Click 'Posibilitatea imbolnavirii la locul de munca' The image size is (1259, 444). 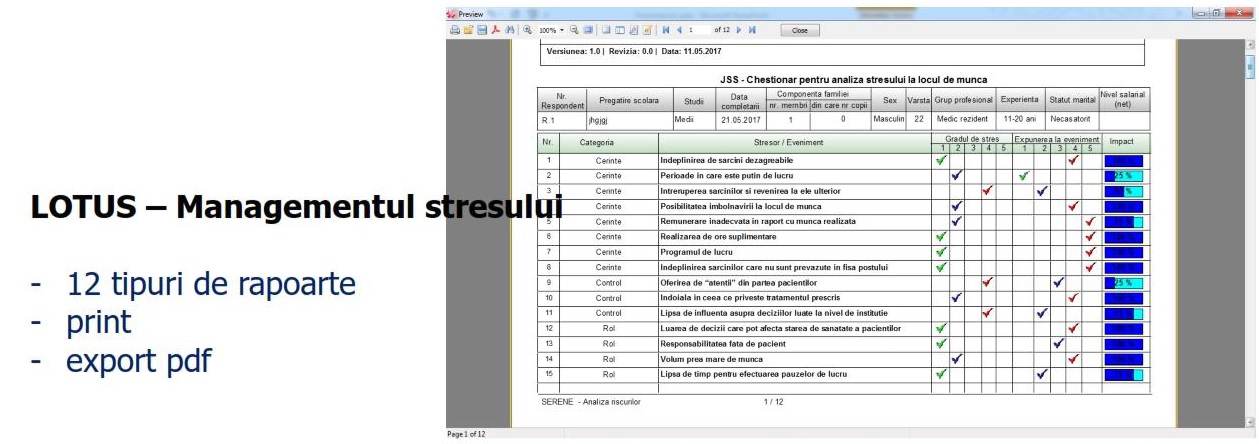click(741, 206)
